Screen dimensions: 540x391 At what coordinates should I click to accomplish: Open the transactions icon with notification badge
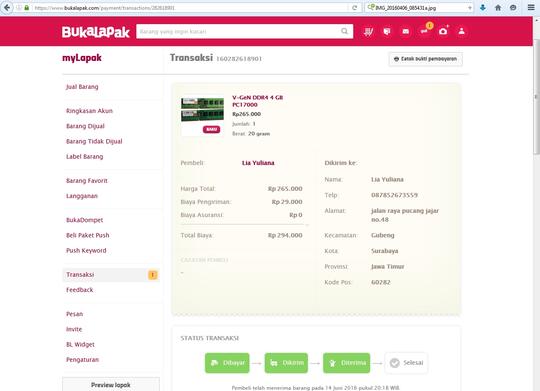point(425,30)
